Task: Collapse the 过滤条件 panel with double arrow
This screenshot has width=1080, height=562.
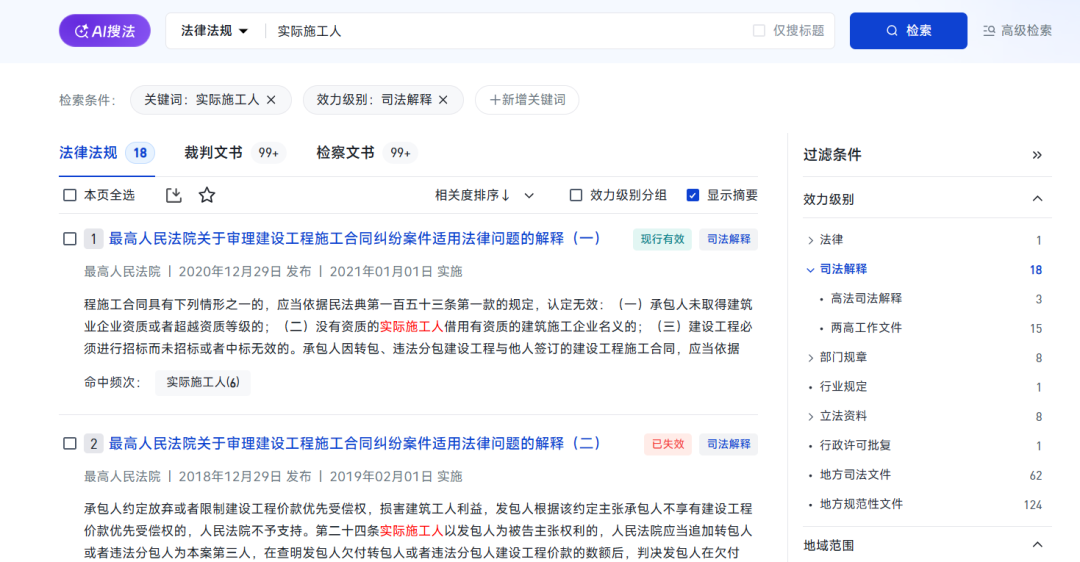Action: pyautogui.click(x=1037, y=155)
